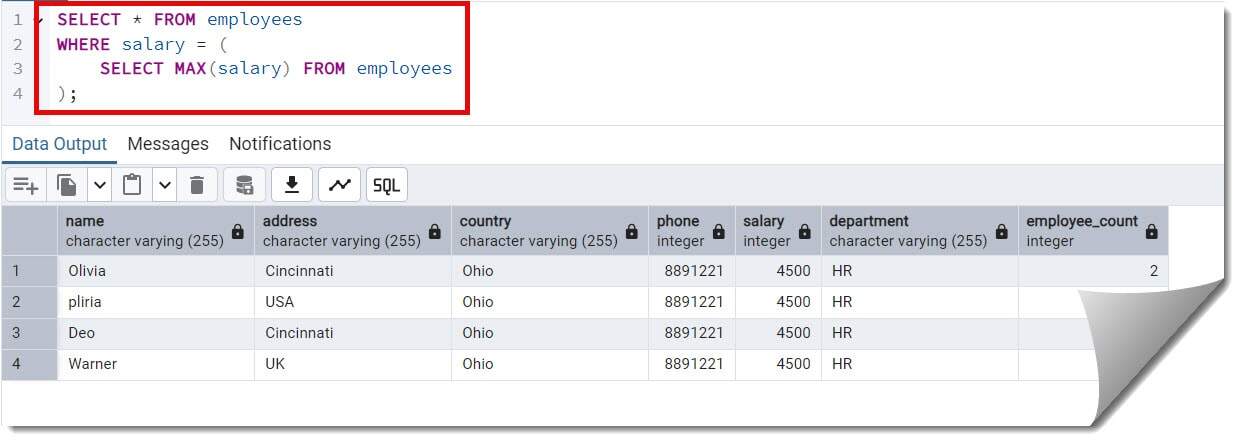This screenshot has height=441, width=1239.
Task: Click the employee_count value 2
Action: click(1093, 271)
